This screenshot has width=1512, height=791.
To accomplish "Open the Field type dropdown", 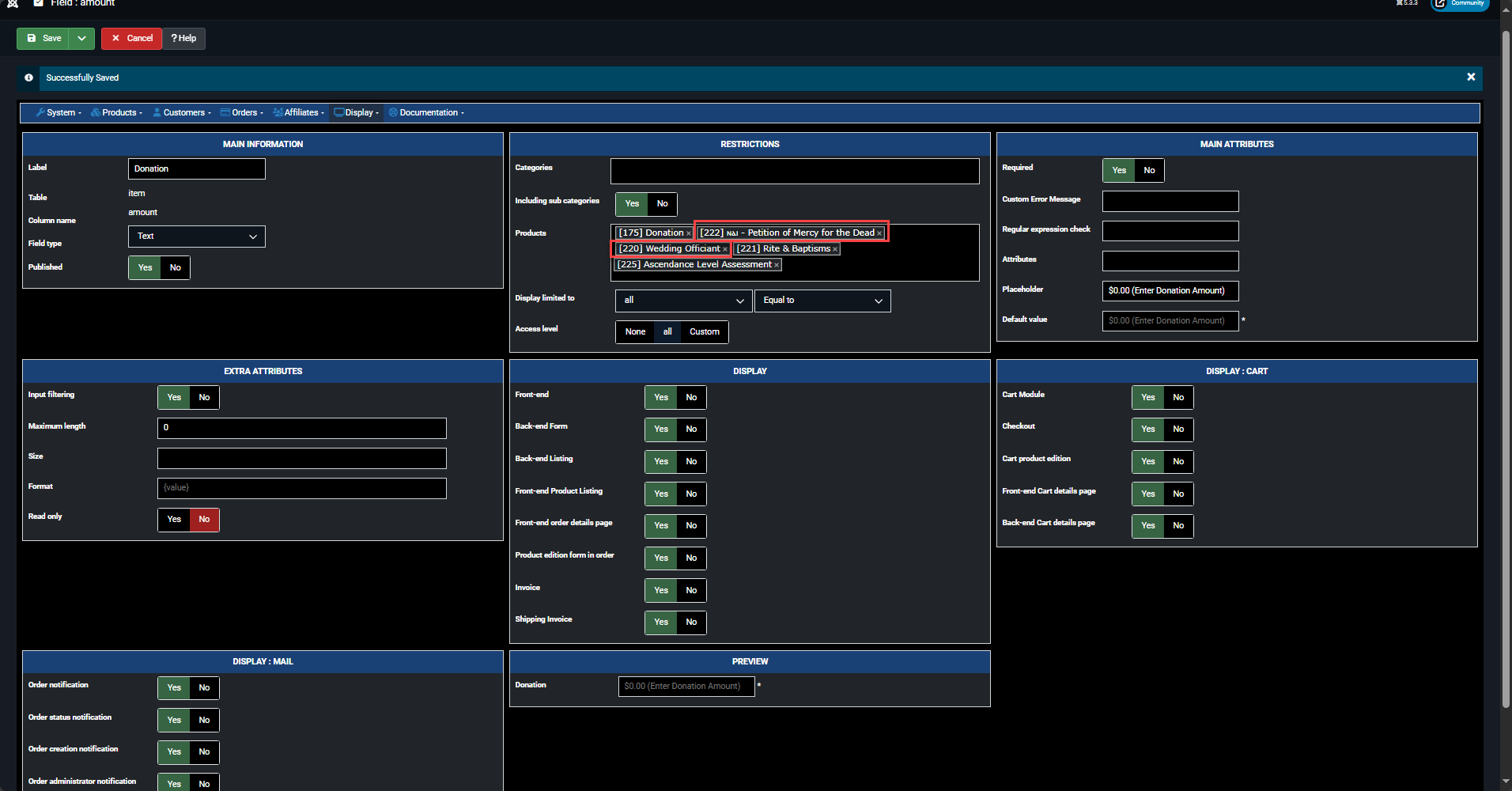I will click(196, 237).
